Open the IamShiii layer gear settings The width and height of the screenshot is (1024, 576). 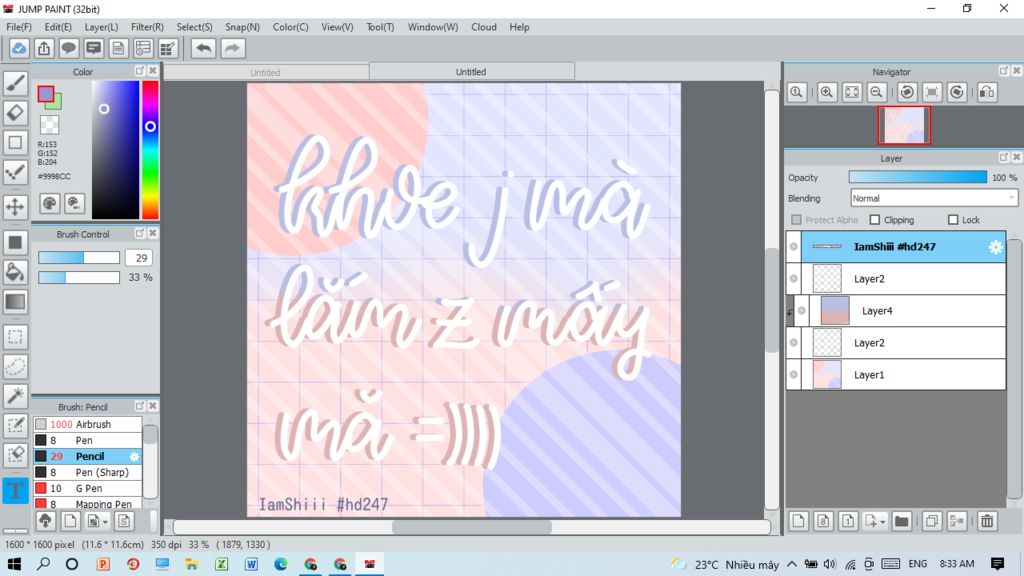(995, 247)
